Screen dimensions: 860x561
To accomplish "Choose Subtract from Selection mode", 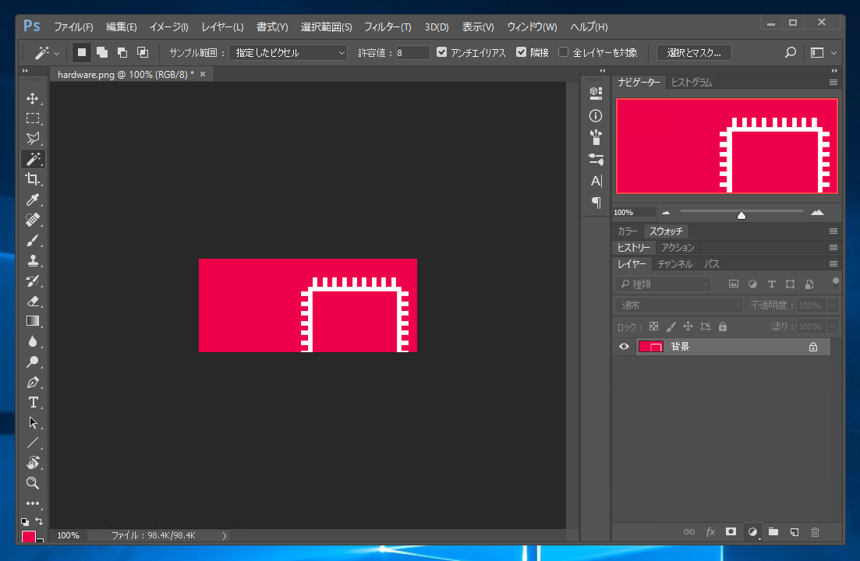I will 122,53.
